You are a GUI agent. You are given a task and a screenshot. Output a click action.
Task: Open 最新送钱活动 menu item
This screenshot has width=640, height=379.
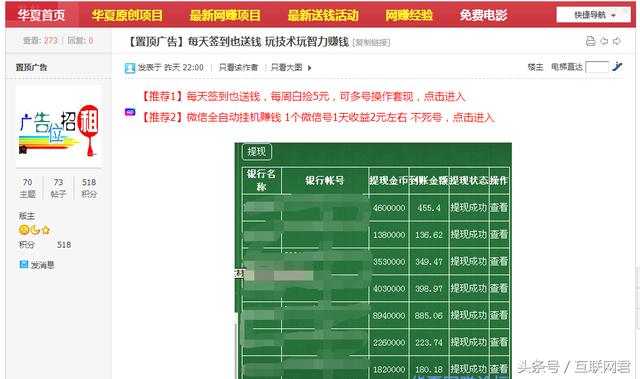pos(323,15)
